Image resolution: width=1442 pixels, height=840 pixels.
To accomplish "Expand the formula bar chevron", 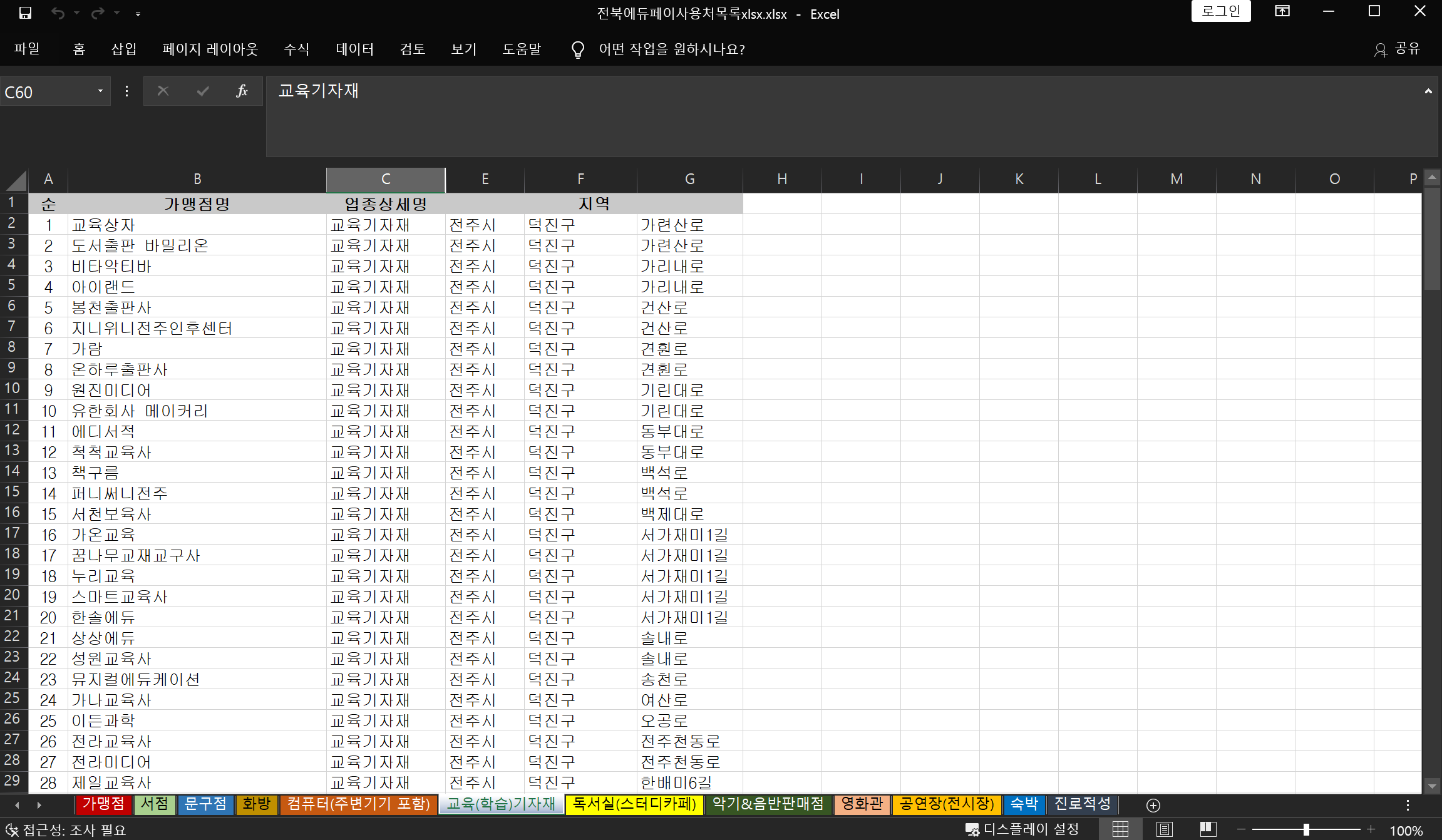I will click(x=1428, y=91).
